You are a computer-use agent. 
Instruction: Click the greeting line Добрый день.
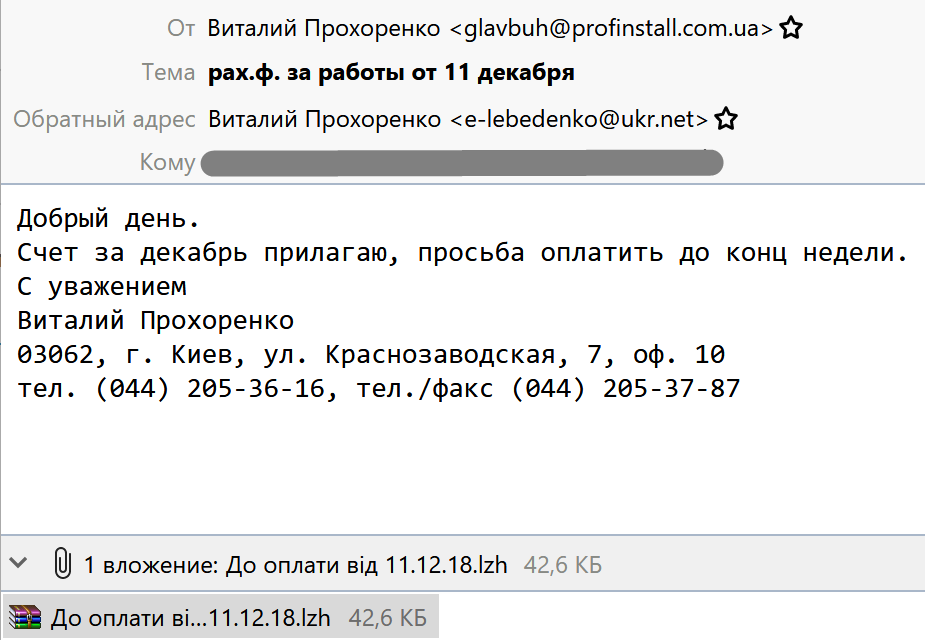[x=108, y=217]
